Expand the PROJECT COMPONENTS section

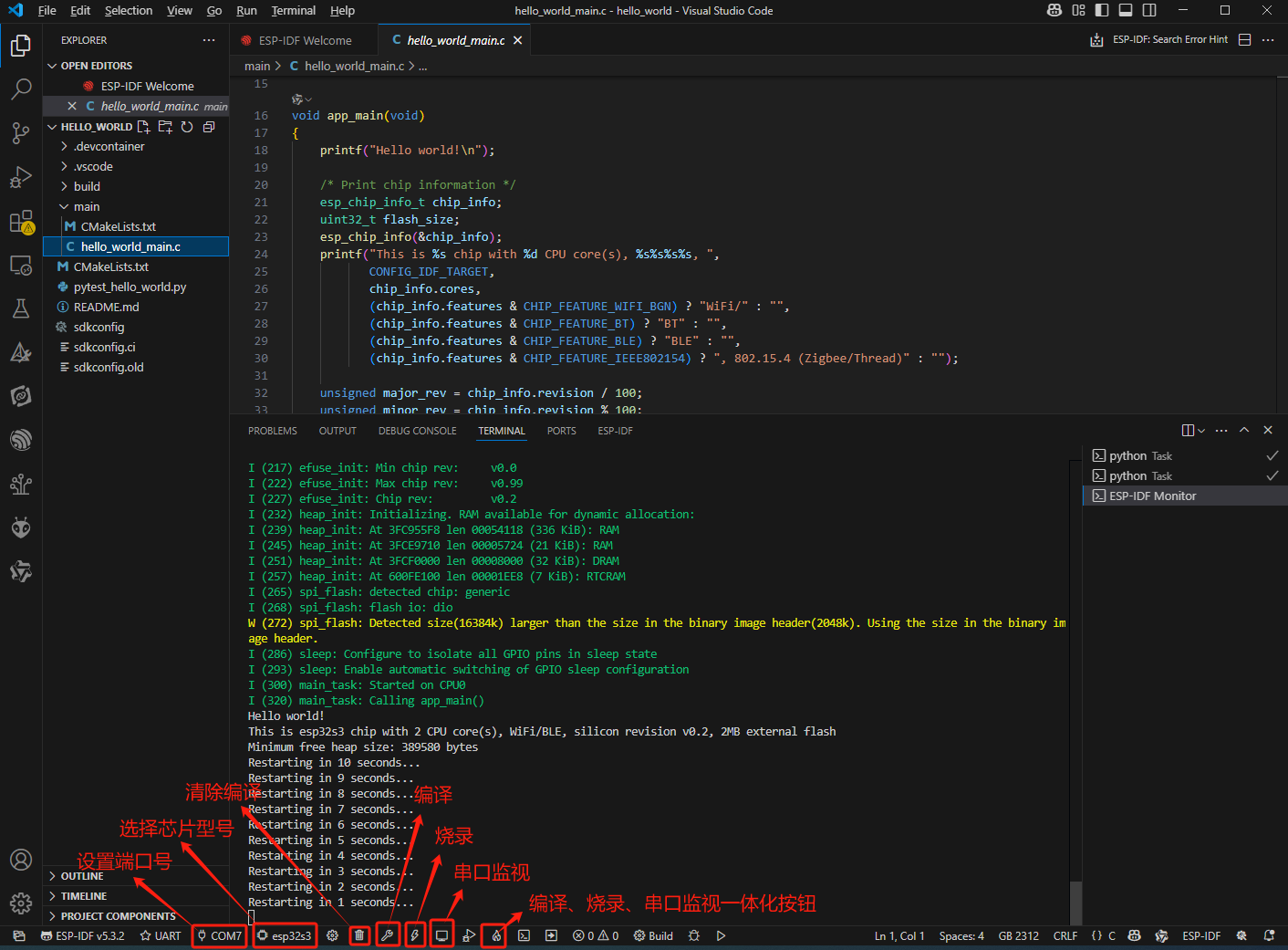135,916
